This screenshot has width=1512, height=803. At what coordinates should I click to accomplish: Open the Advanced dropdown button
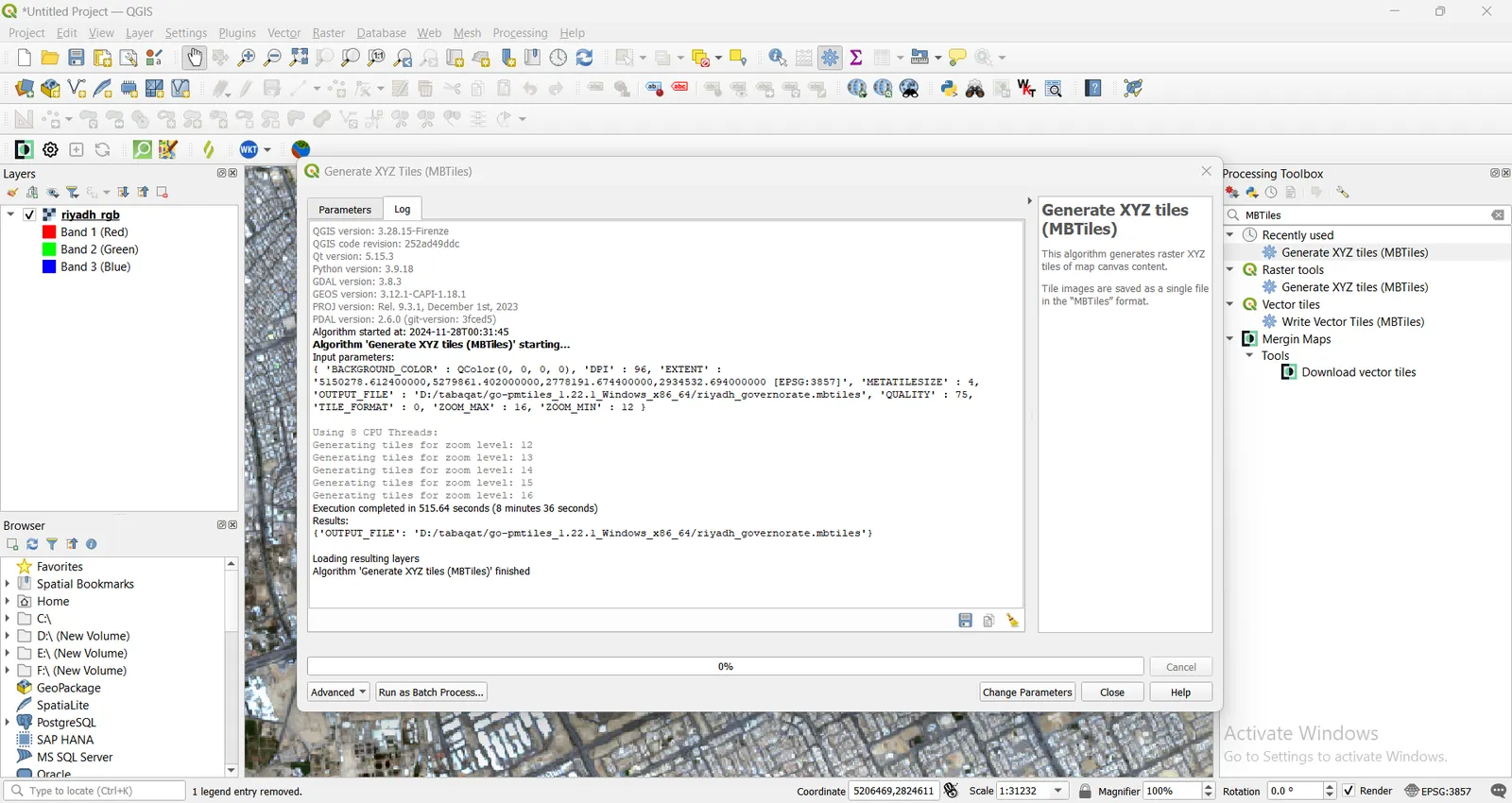338,692
